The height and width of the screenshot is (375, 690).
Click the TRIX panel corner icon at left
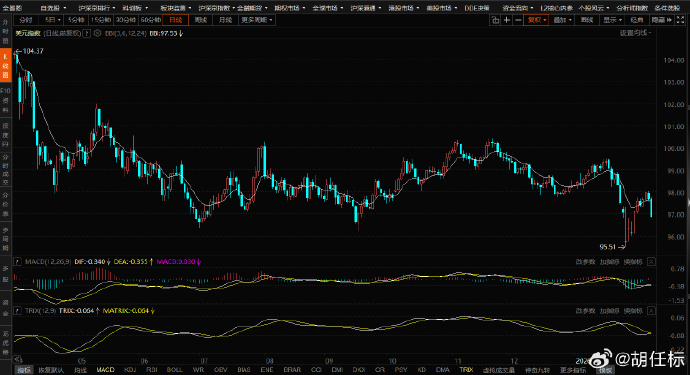point(17,311)
